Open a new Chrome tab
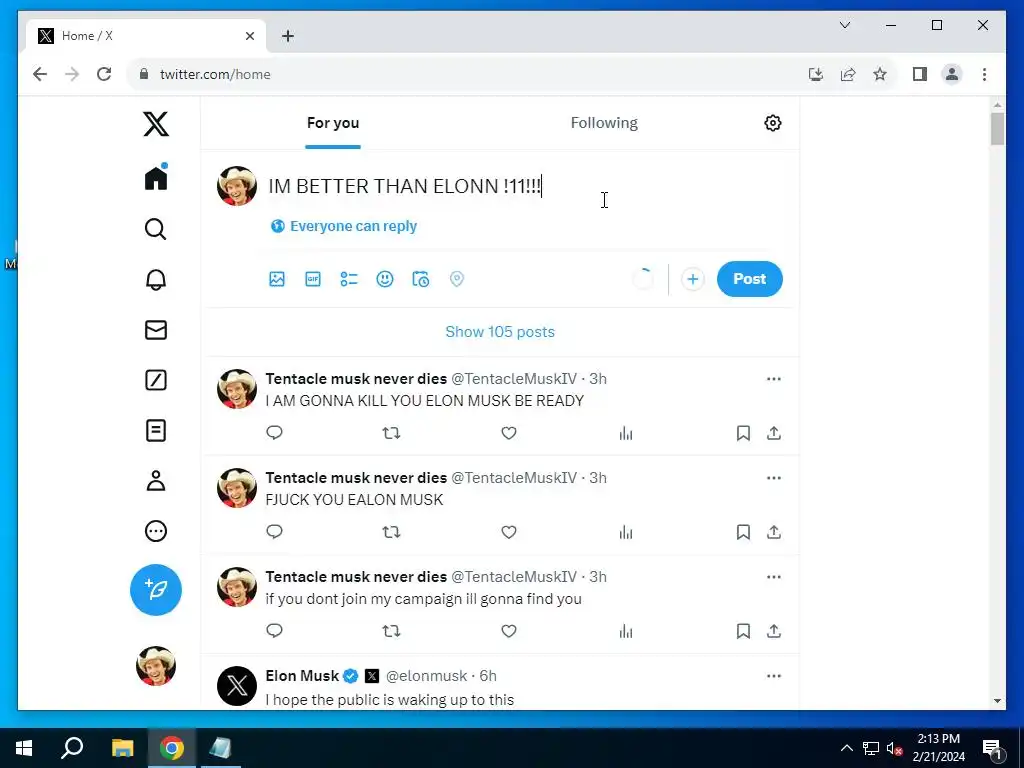This screenshot has width=1024, height=768. (x=288, y=36)
